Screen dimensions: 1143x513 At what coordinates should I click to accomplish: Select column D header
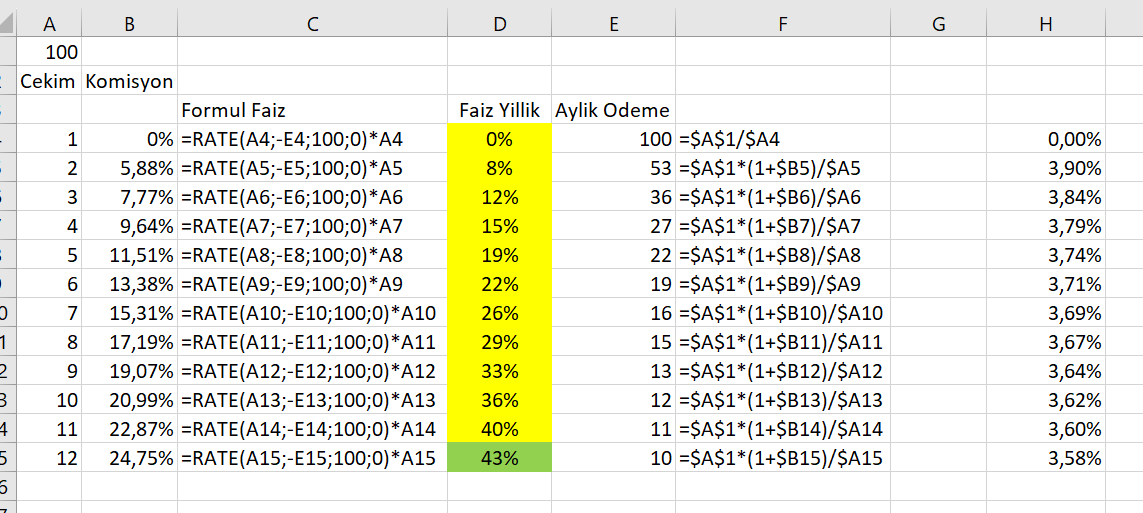tap(499, 24)
